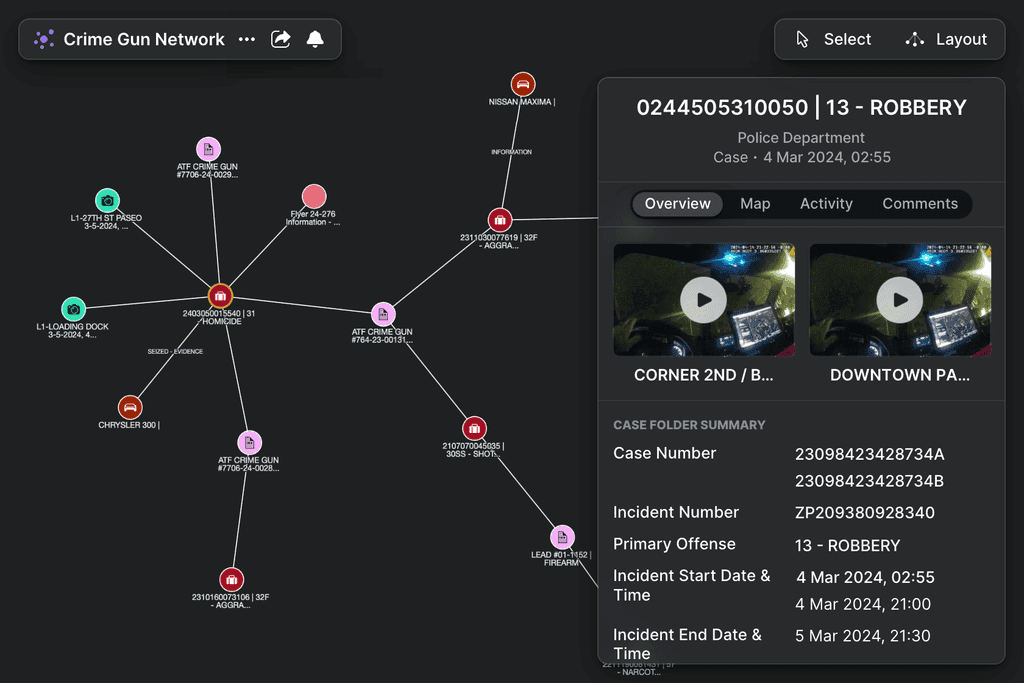Select ATF Crime Gun #764-23 document node
Viewport: 1024px width, 683px height.
(383, 315)
